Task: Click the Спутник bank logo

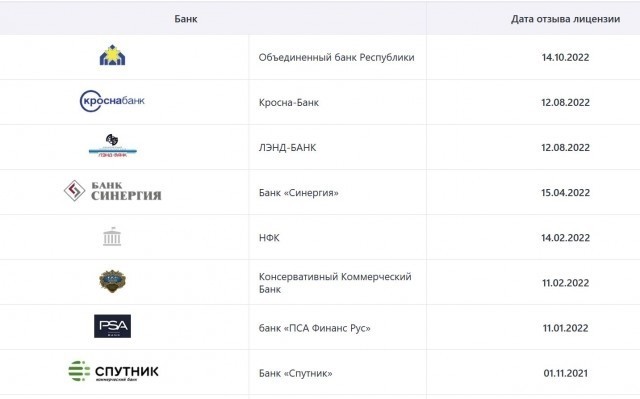Action: (113, 371)
